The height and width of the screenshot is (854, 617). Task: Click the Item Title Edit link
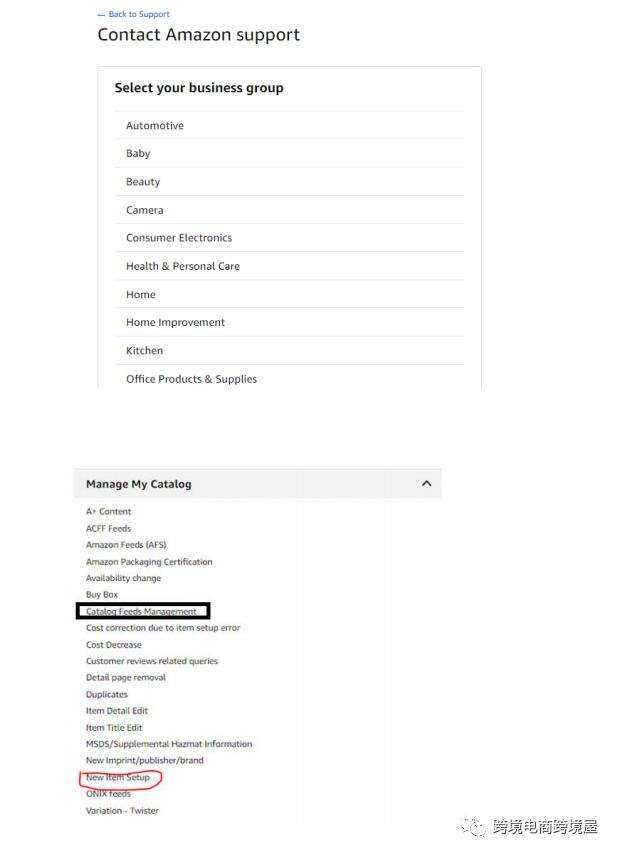[x=114, y=728]
